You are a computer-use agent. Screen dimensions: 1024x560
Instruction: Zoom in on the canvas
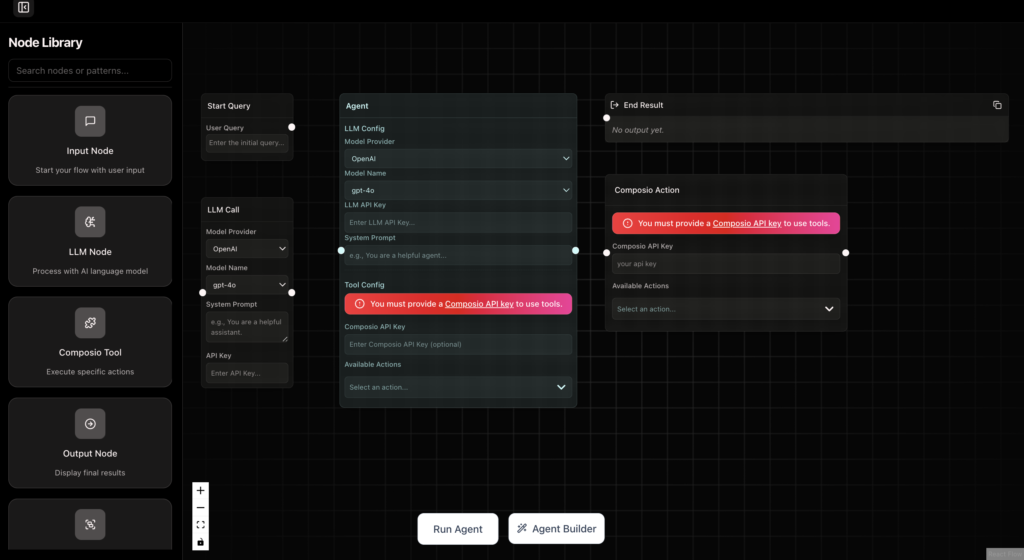point(200,491)
